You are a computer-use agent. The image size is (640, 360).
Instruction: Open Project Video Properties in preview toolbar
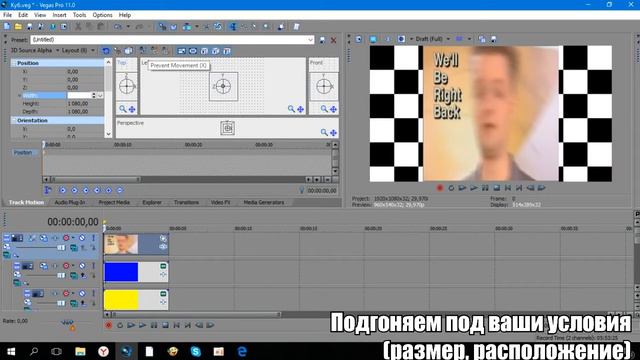tap(358, 39)
